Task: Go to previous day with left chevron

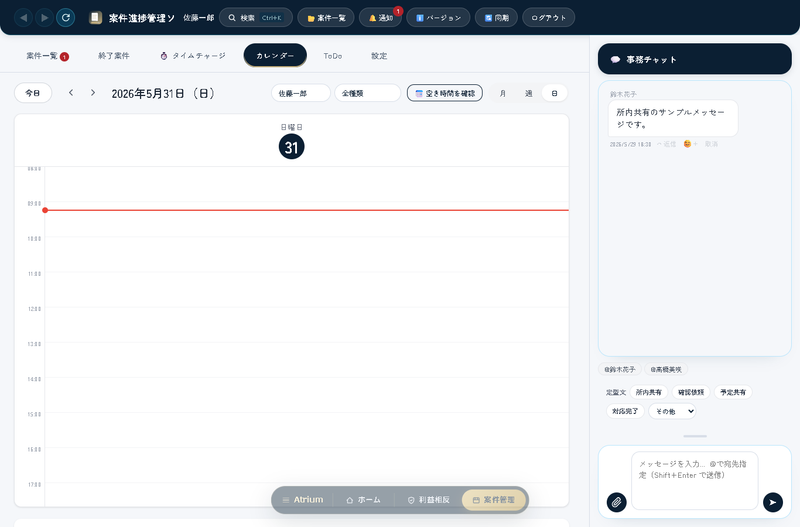Action: point(71,93)
